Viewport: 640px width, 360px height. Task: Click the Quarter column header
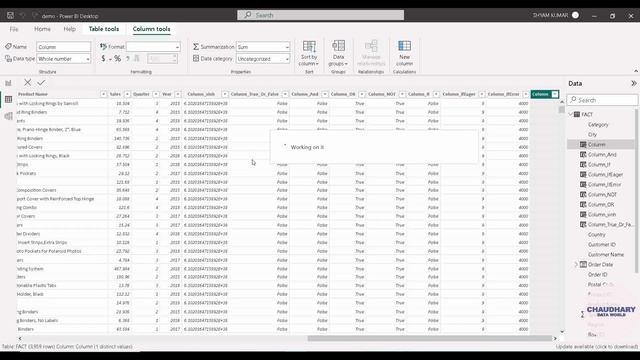tap(141, 94)
